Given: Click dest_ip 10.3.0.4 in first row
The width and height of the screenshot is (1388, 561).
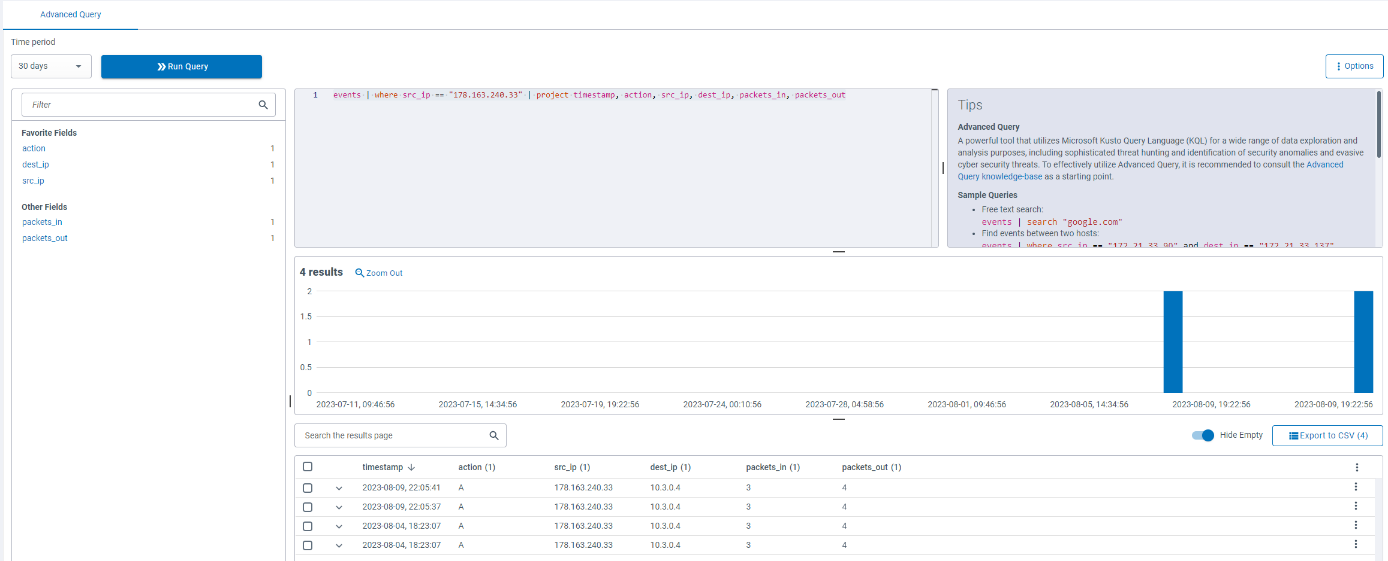Looking at the screenshot, I should (x=665, y=488).
